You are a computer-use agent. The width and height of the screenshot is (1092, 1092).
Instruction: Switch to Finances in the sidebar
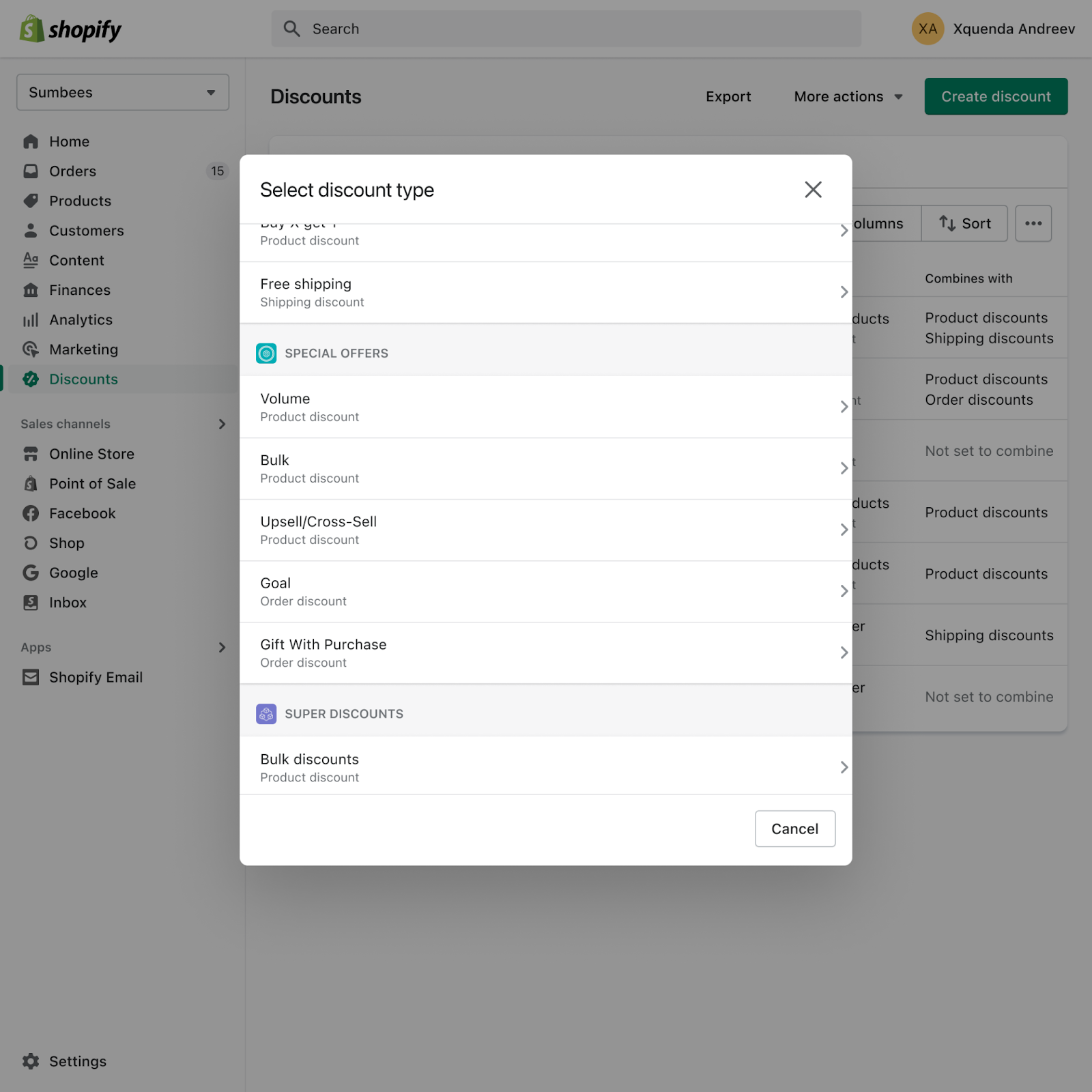pyautogui.click(x=31, y=289)
